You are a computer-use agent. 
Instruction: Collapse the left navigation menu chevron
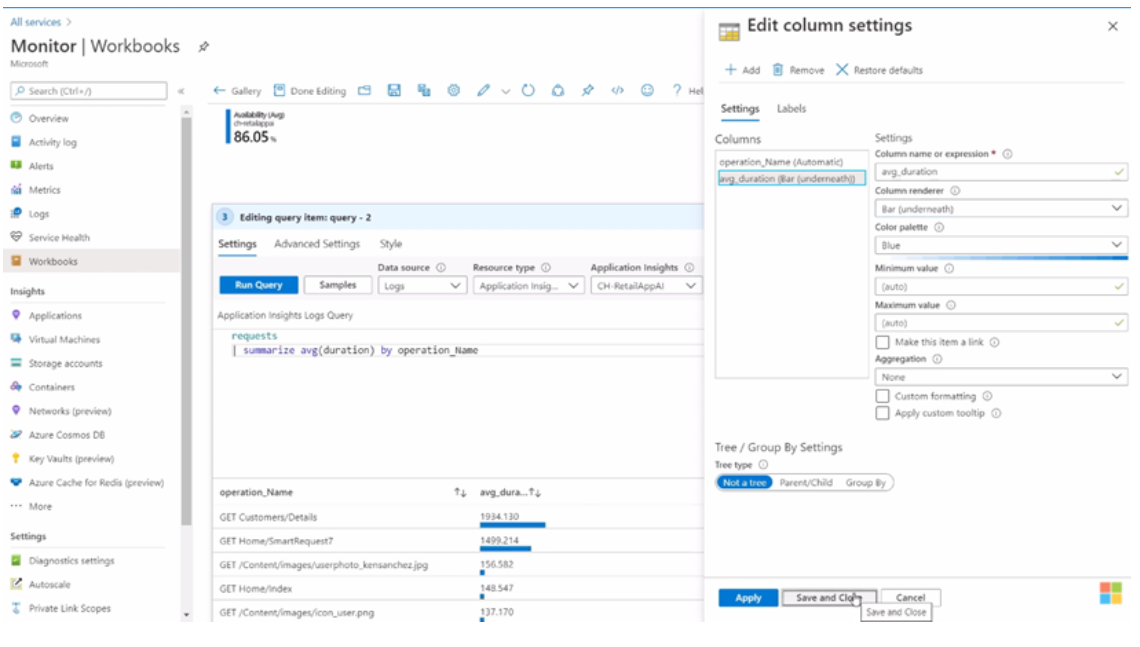pos(181,92)
